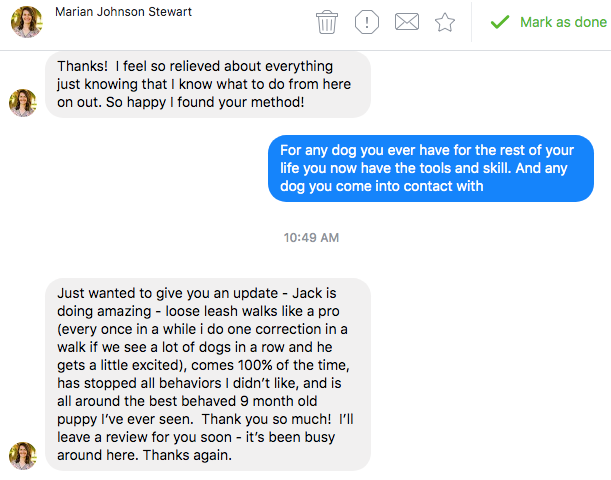This screenshot has width=611, height=480.
Task: Select the 'So happy I found your method' bubble
Action: point(208,85)
